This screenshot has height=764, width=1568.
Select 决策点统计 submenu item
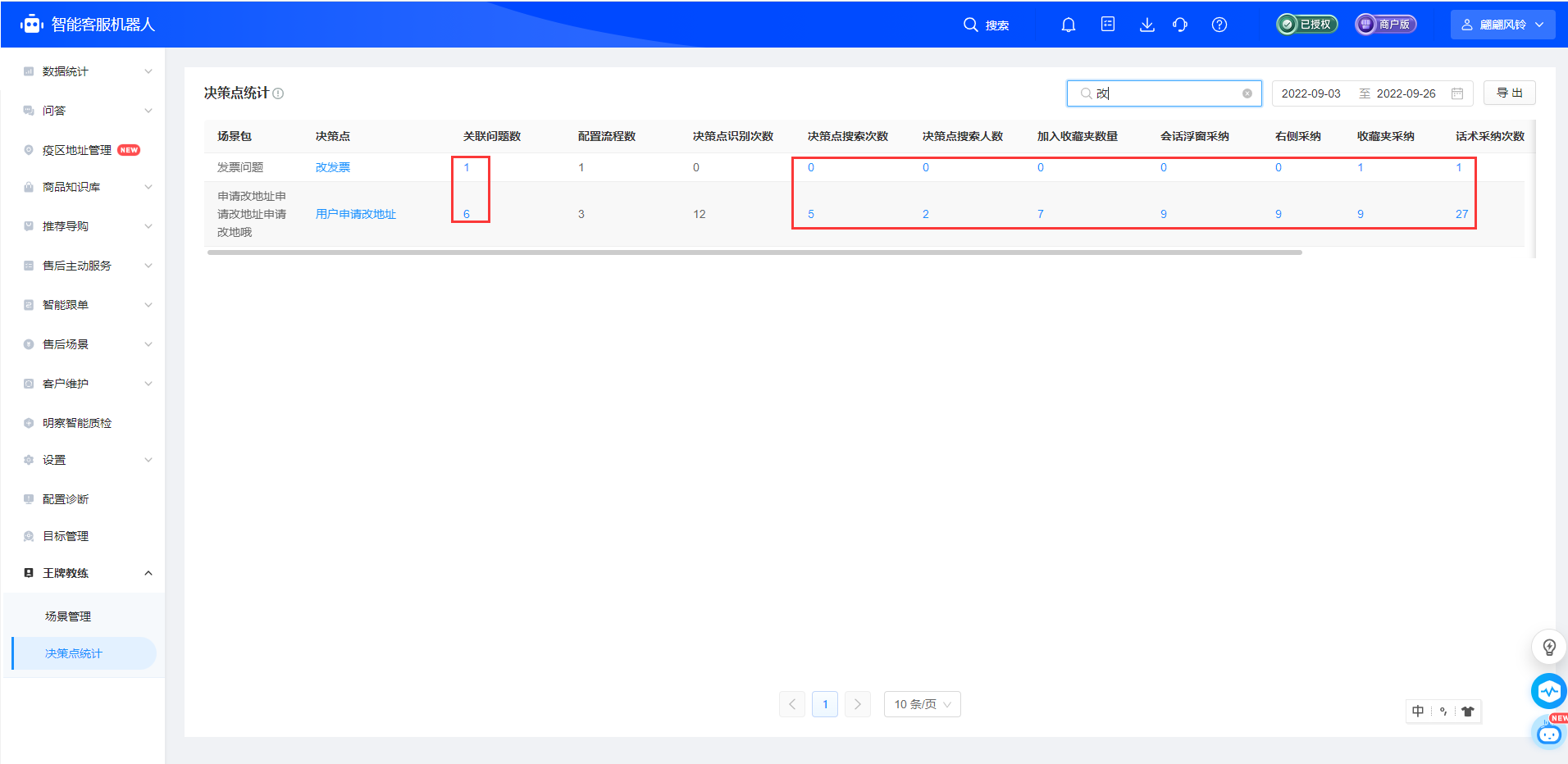(84, 653)
